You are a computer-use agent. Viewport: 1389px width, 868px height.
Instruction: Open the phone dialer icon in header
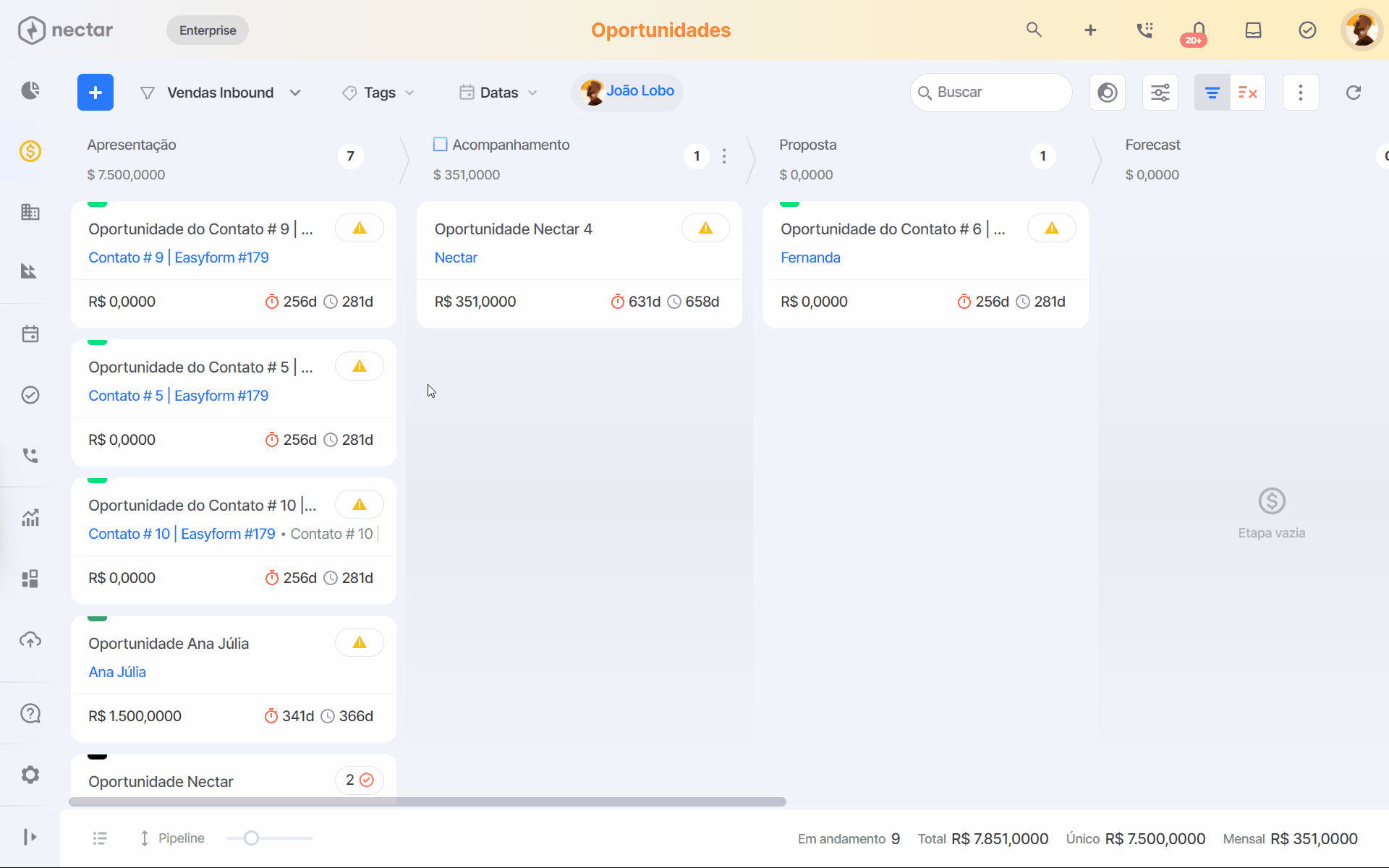click(1144, 30)
